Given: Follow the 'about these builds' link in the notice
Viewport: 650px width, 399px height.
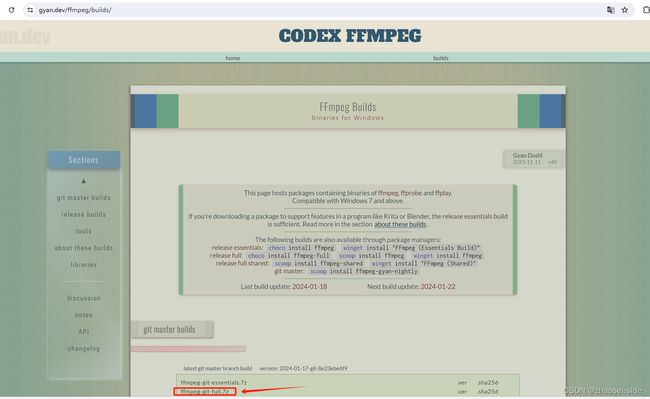Looking at the screenshot, I should tap(400, 224).
